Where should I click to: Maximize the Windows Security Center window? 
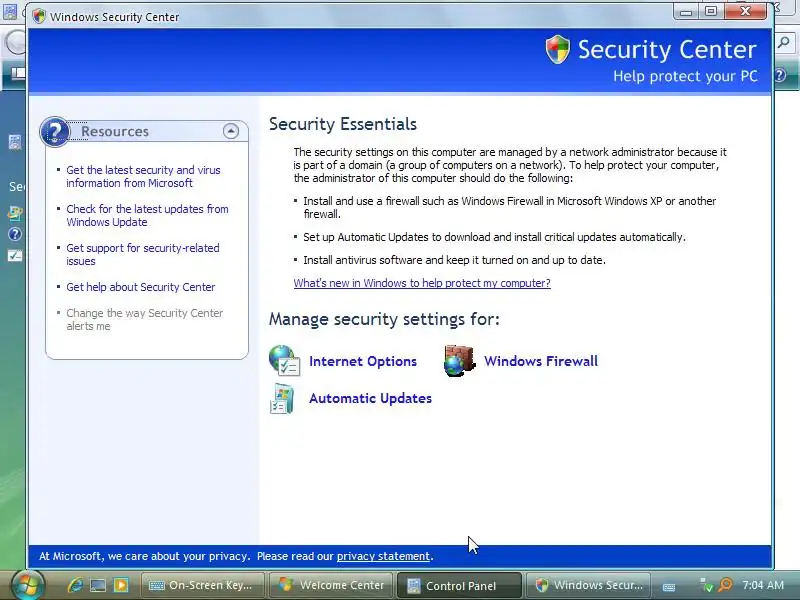tap(711, 11)
